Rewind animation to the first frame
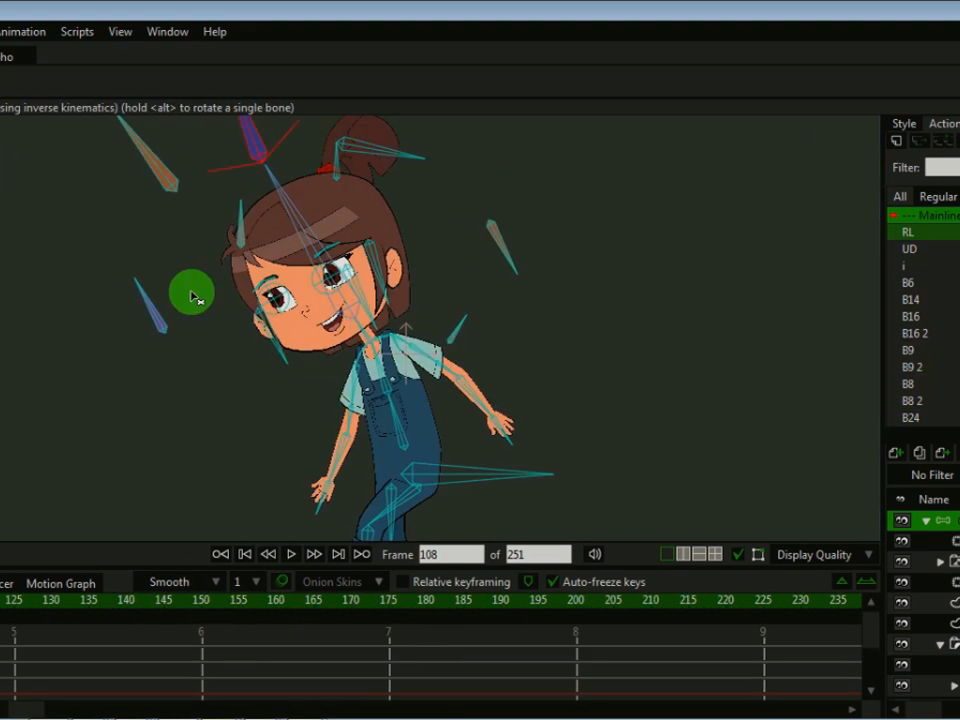The height and width of the screenshot is (720, 960). pyautogui.click(x=220, y=555)
